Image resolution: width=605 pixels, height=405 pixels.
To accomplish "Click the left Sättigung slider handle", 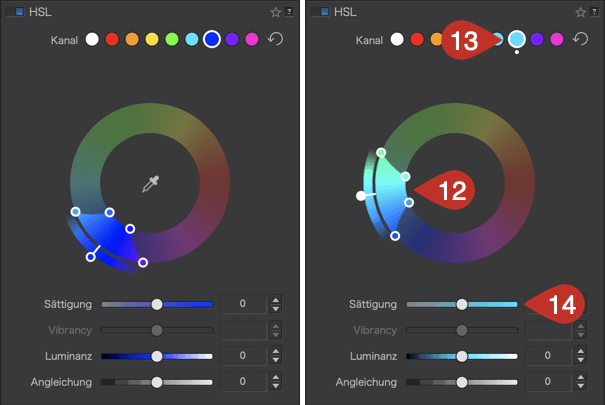I will point(157,304).
